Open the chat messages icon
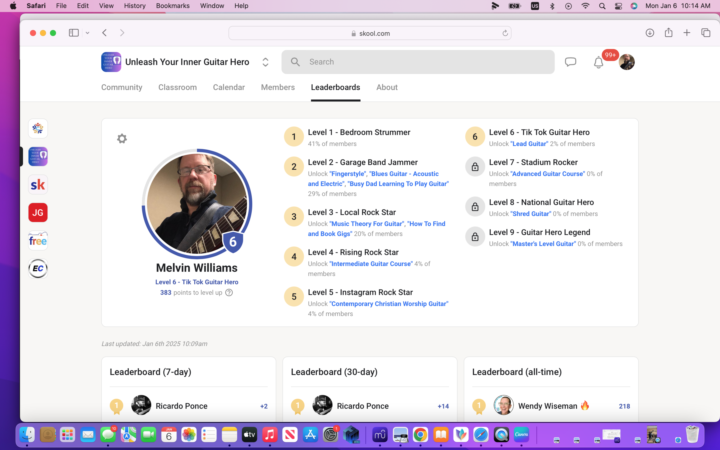Viewport: 720px width, 450px height. tap(570, 62)
